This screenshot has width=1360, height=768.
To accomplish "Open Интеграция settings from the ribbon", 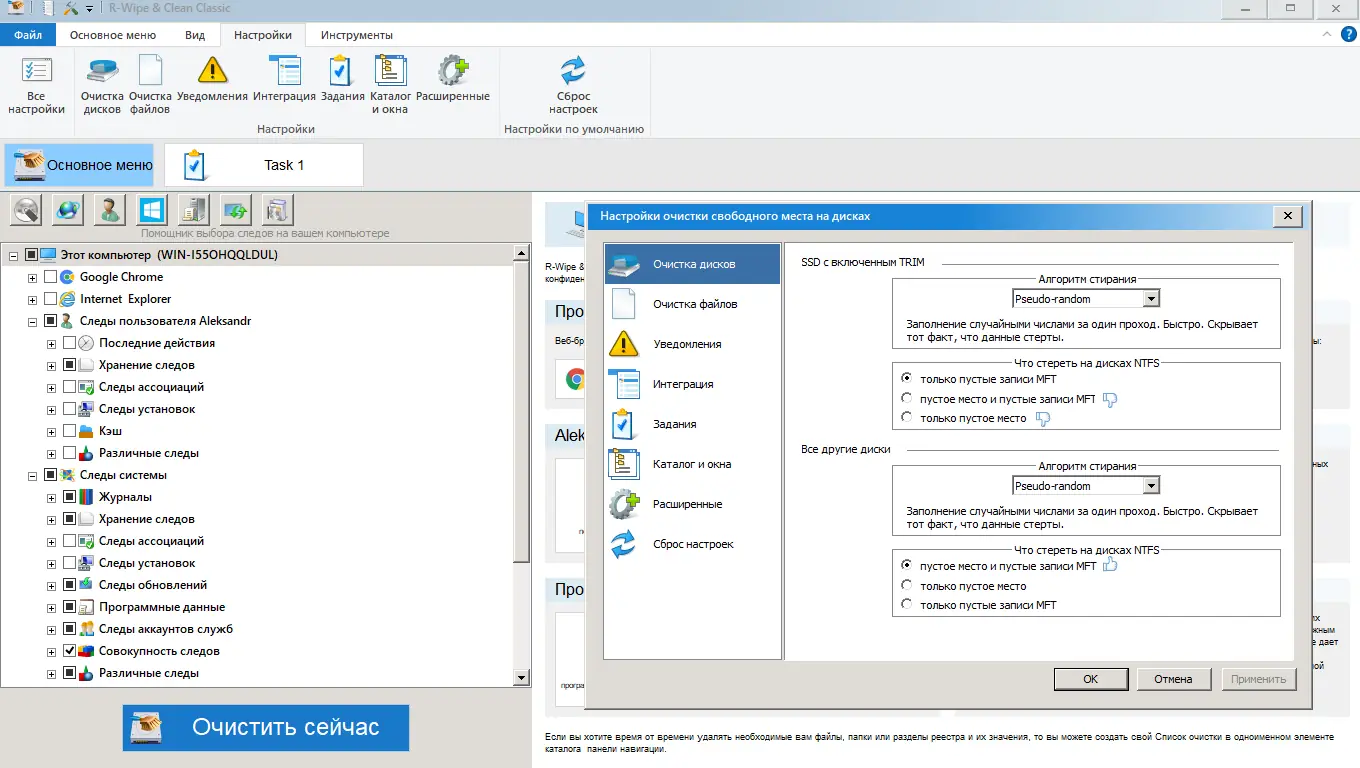I will (x=285, y=80).
